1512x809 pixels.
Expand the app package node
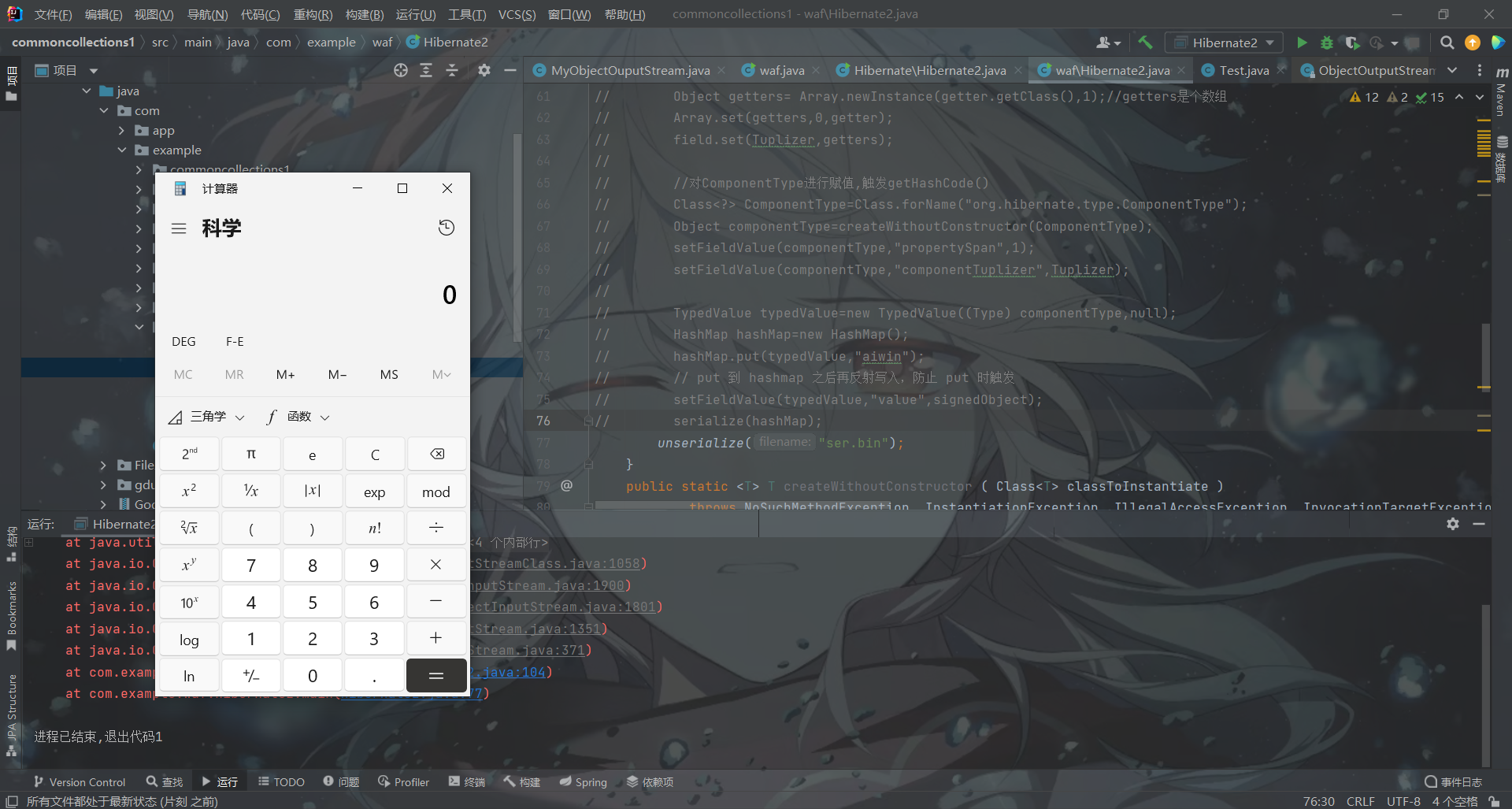pyautogui.click(x=122, y=130)
